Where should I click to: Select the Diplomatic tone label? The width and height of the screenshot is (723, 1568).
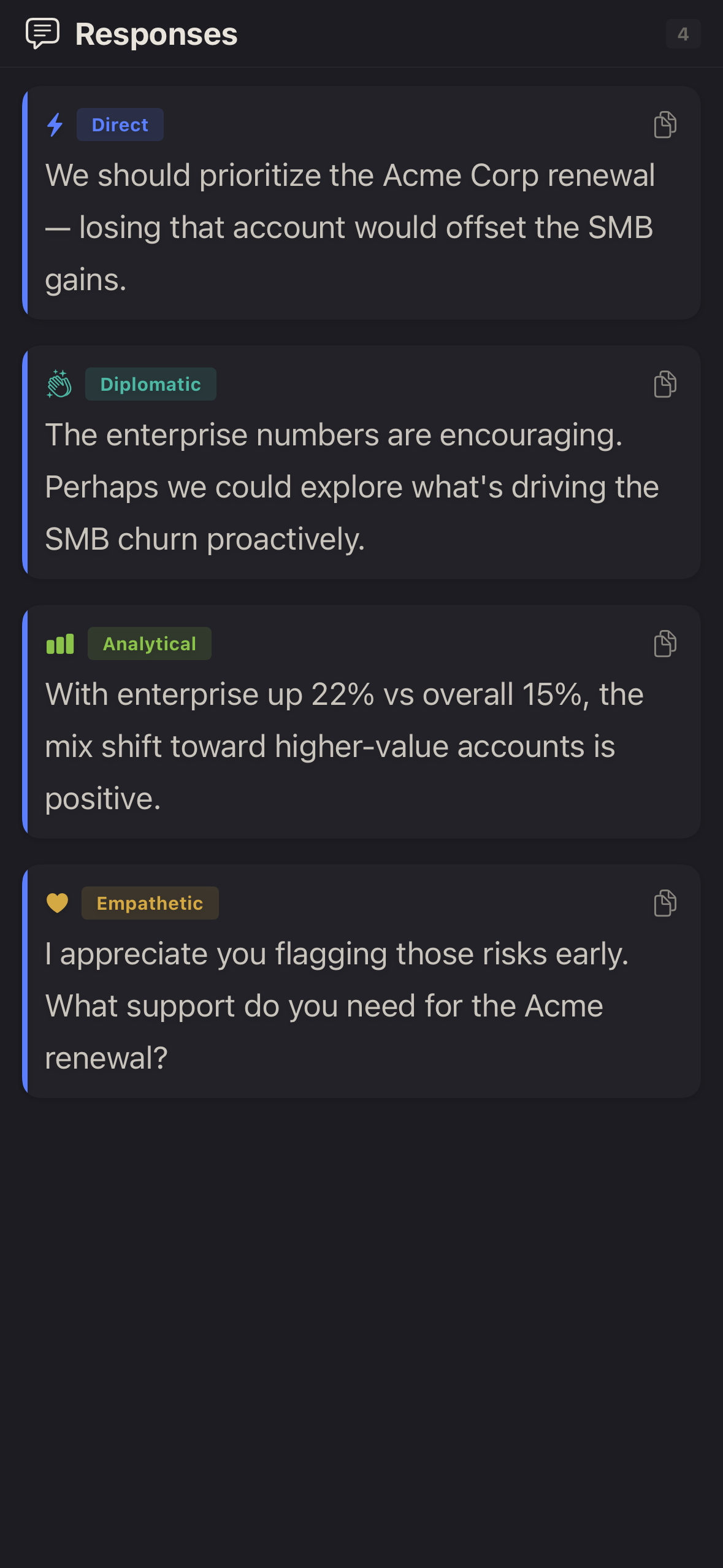(x=150, y=384)
